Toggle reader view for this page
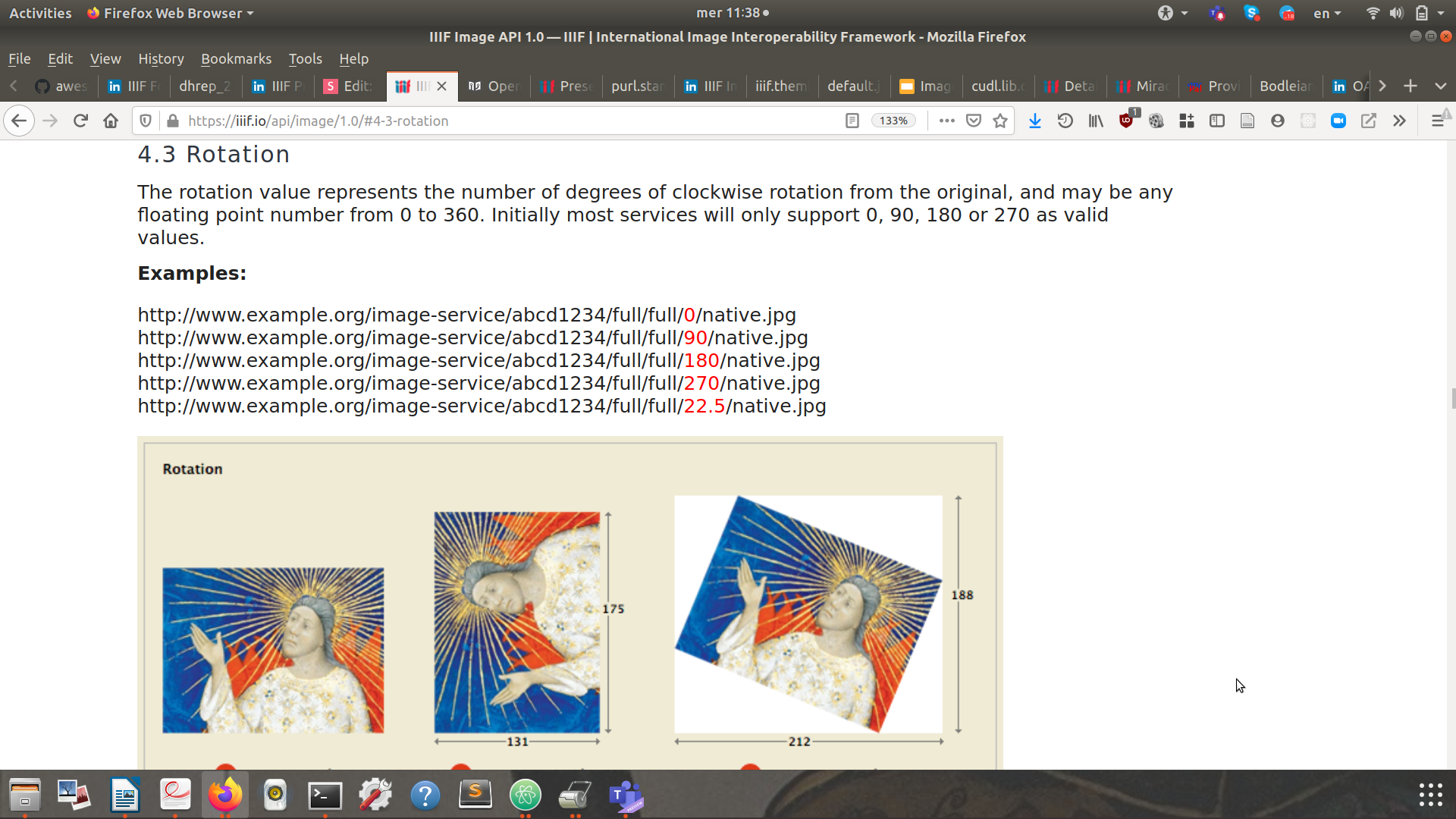The image size is (1456, 819). click(x=852, y=121)
